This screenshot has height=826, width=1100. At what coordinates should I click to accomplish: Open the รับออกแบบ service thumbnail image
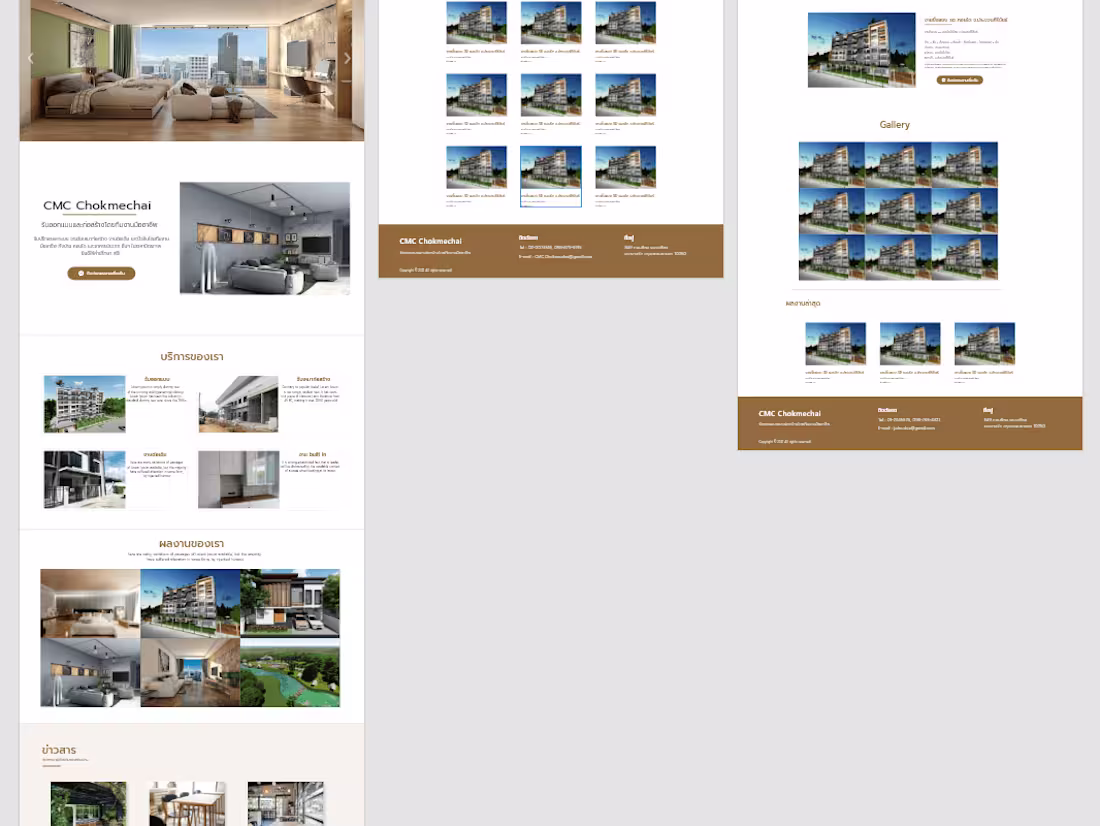pos(84,404)
